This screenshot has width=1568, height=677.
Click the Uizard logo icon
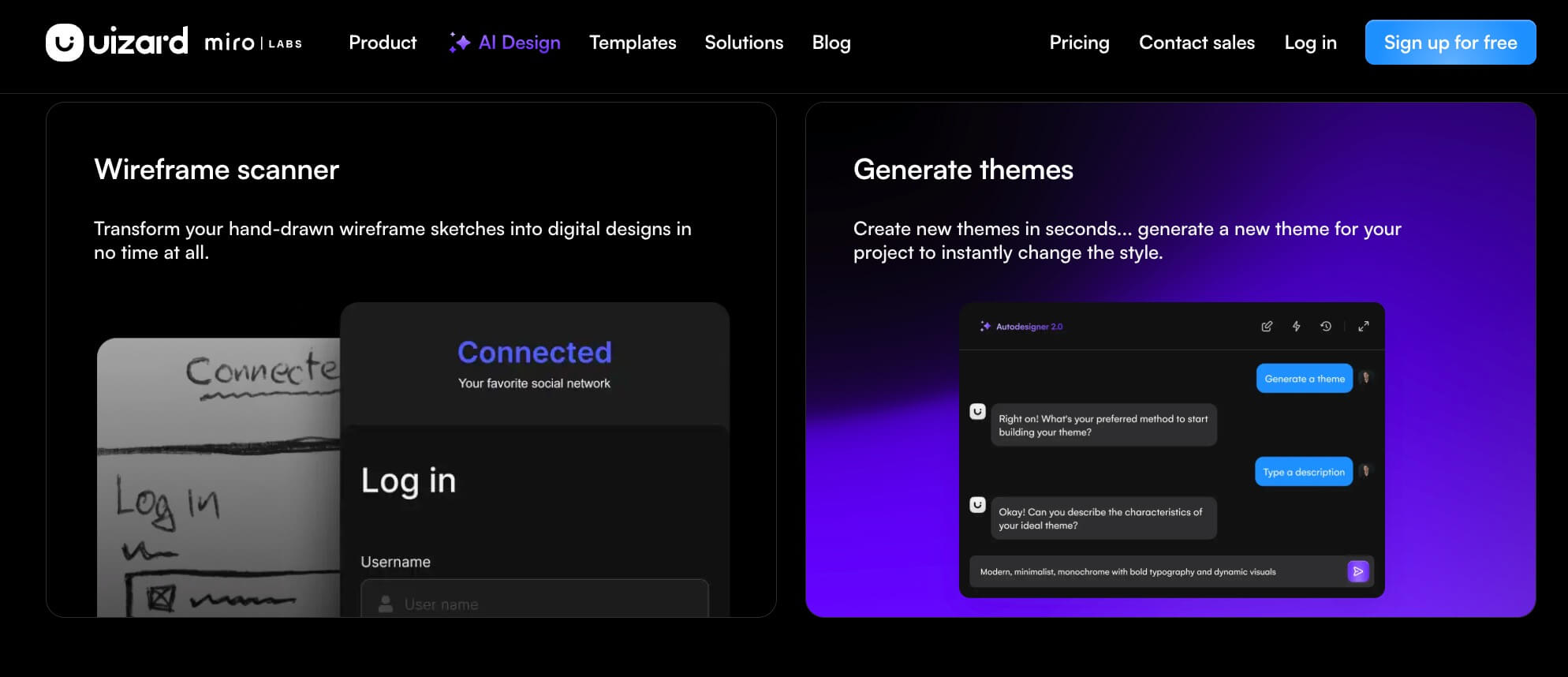(x=65, y=43)
